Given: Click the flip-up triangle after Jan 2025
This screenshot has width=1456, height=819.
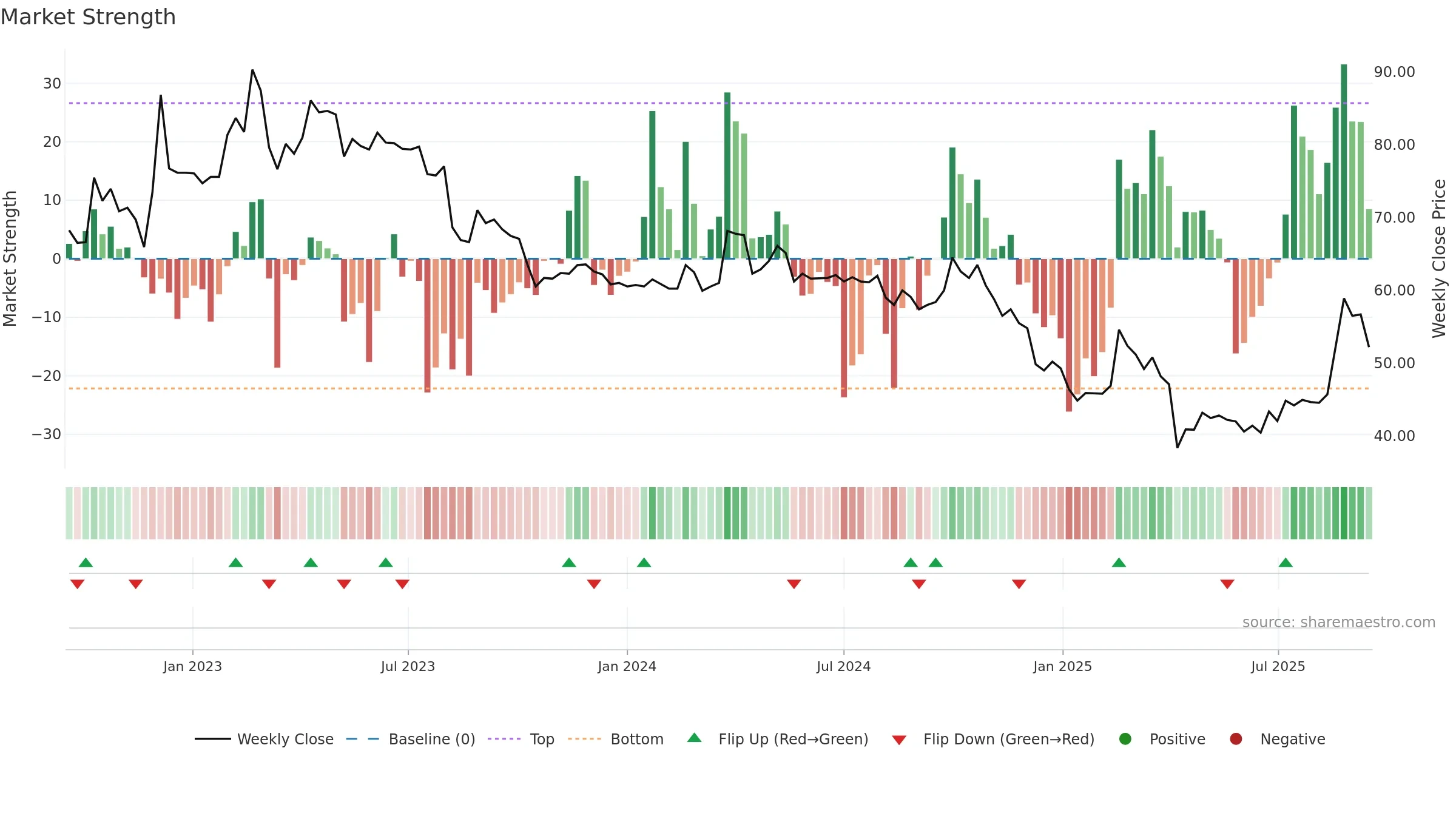Looking at the screenshot, I should click(x=1119, y=562).
